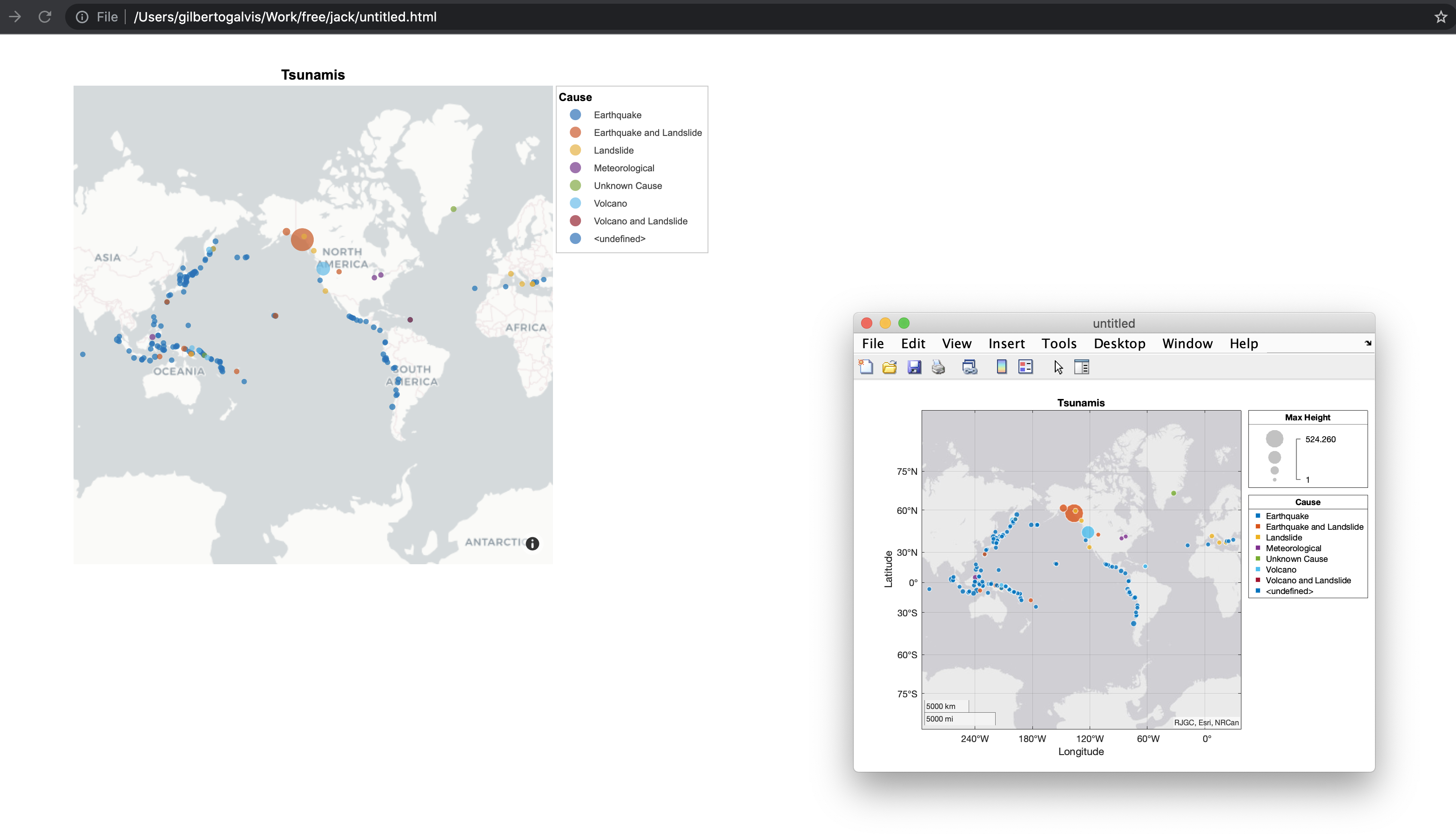
Task: Open the Property Inspector icon
Action: pyautogui.click(x=1082, y=367)
